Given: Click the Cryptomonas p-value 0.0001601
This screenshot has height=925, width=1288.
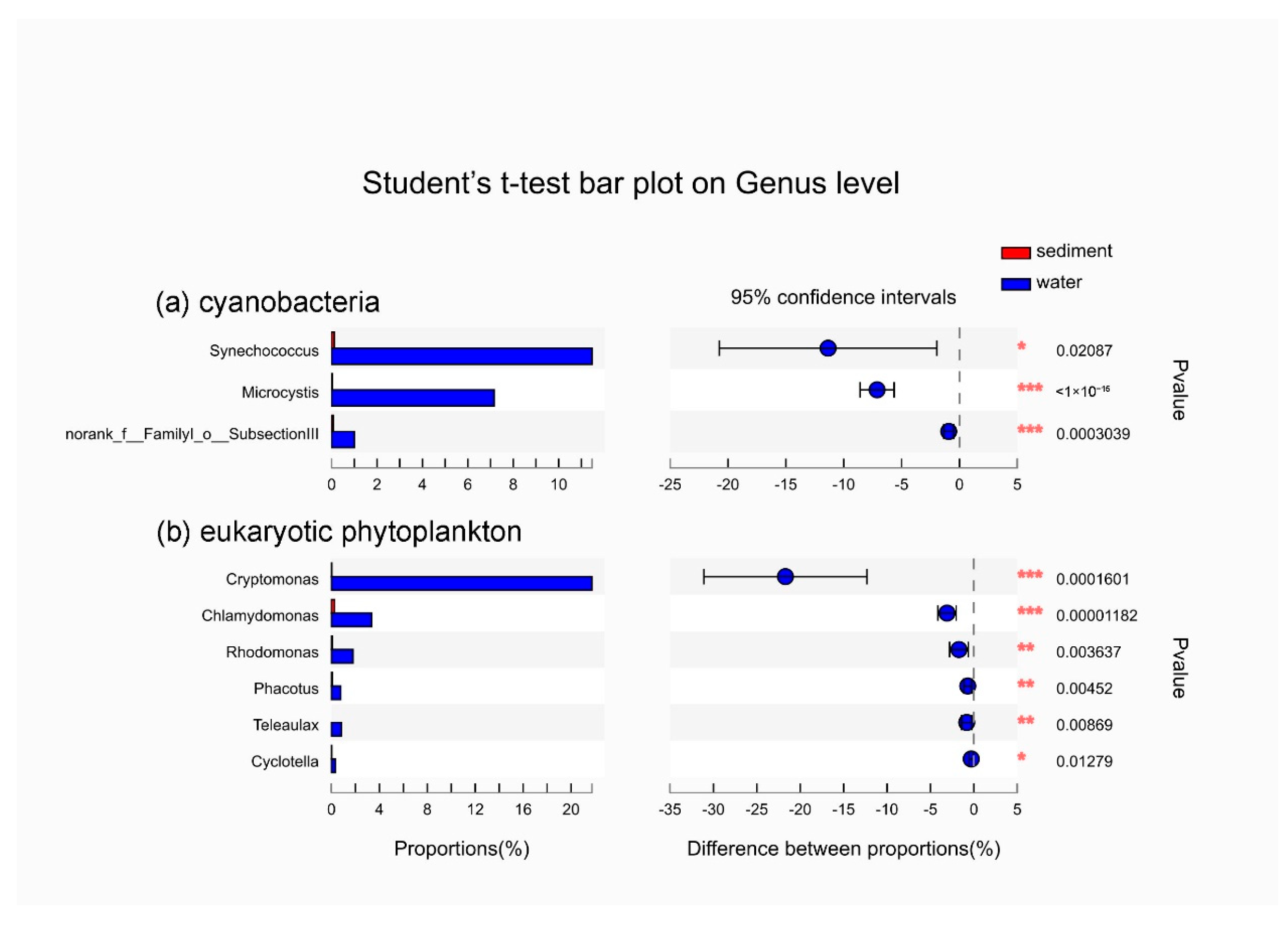Looking at the screenshot, I should coord(1092,579).
